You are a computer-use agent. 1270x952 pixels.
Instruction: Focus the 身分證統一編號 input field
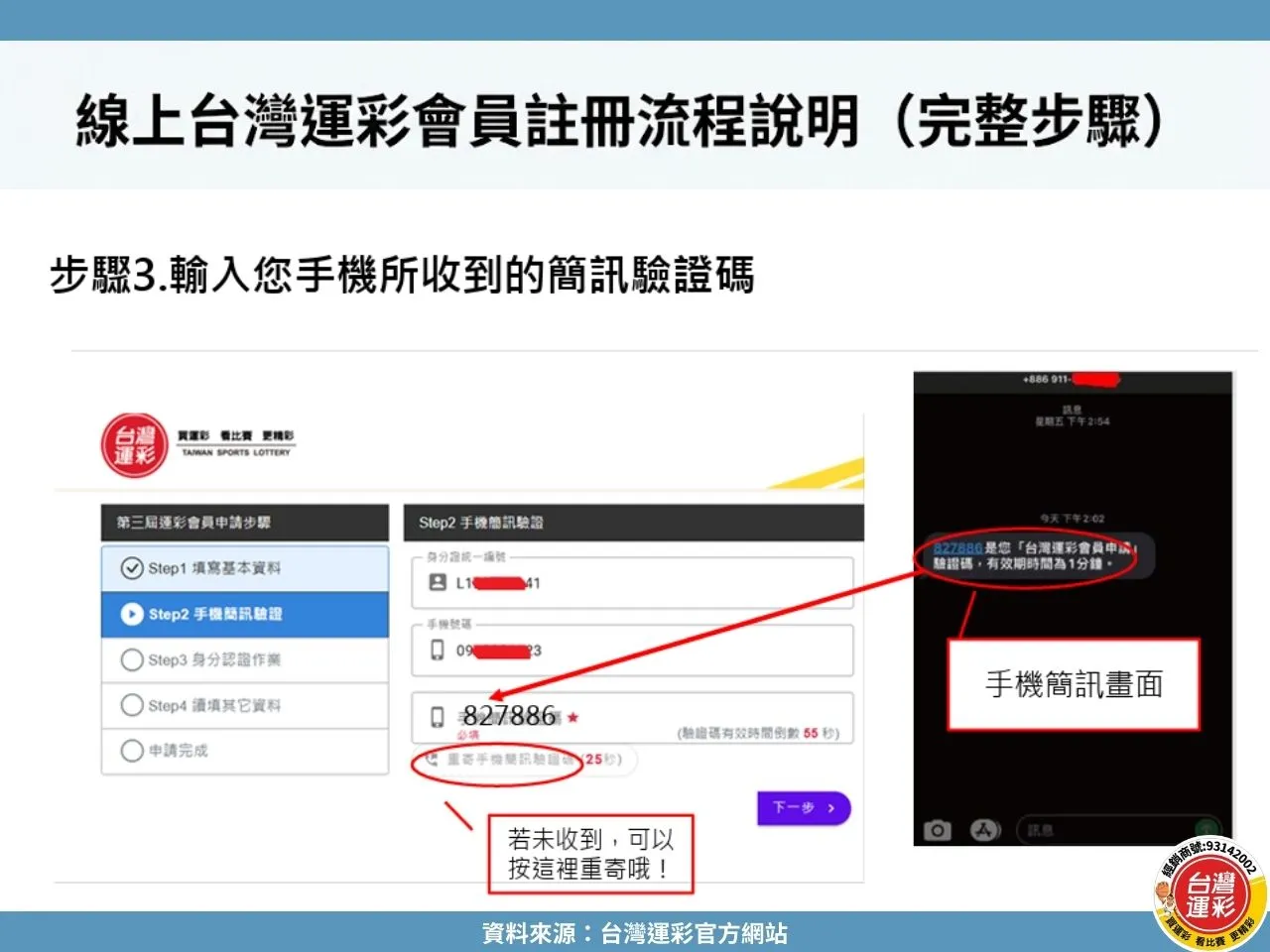(633, 582)
